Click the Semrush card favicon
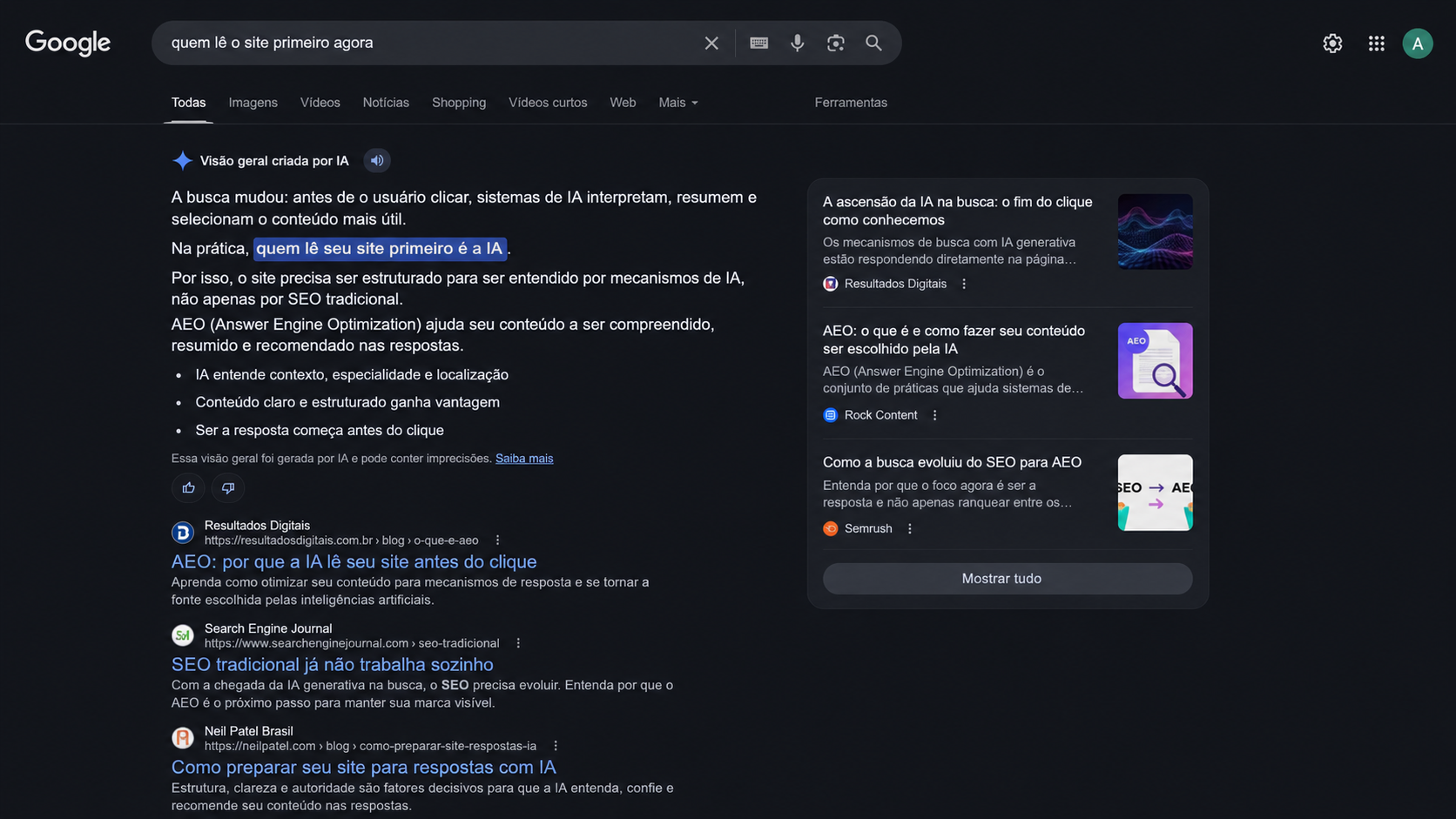The width and height of the screenshot is (1456, 819). [831, 528]
